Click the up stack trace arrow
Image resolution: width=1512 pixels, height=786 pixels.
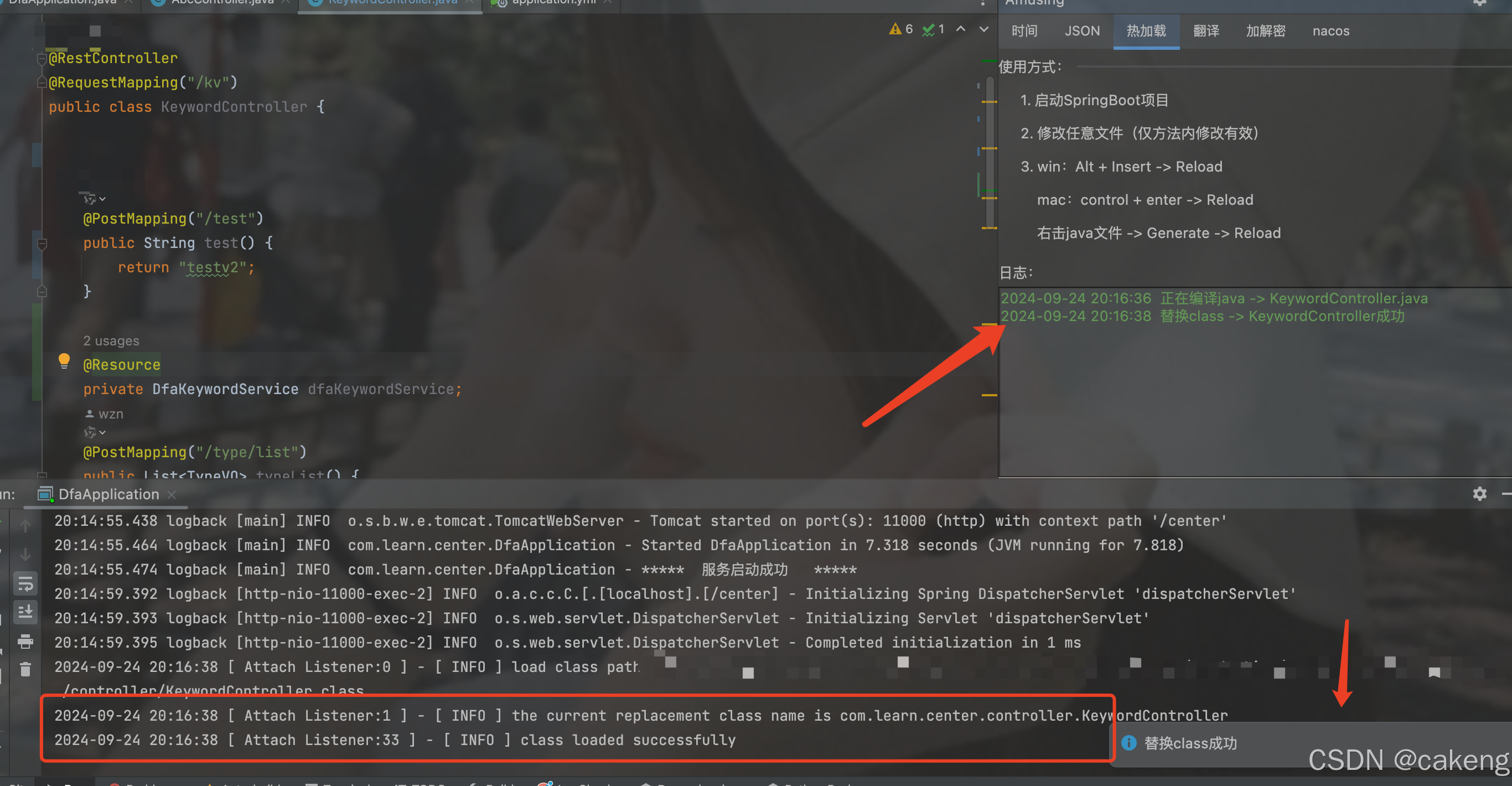pyautogui.click(x=25, y=525)
